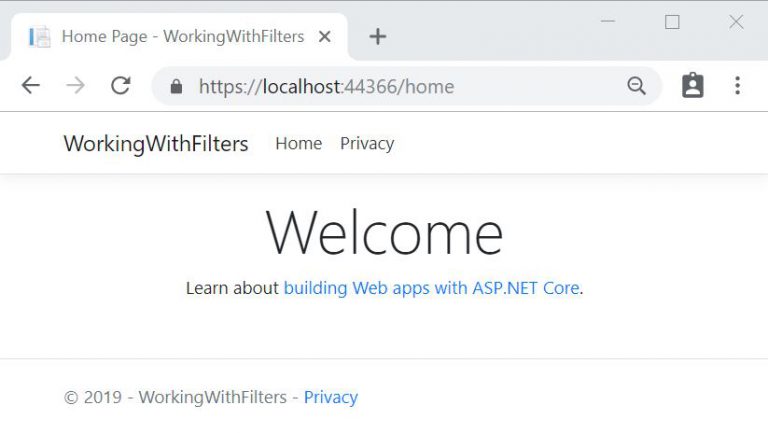Screen dimensions: 768x433
Task: Open zoom options magnifier in address bar
Action: click(x=636, y=87)
